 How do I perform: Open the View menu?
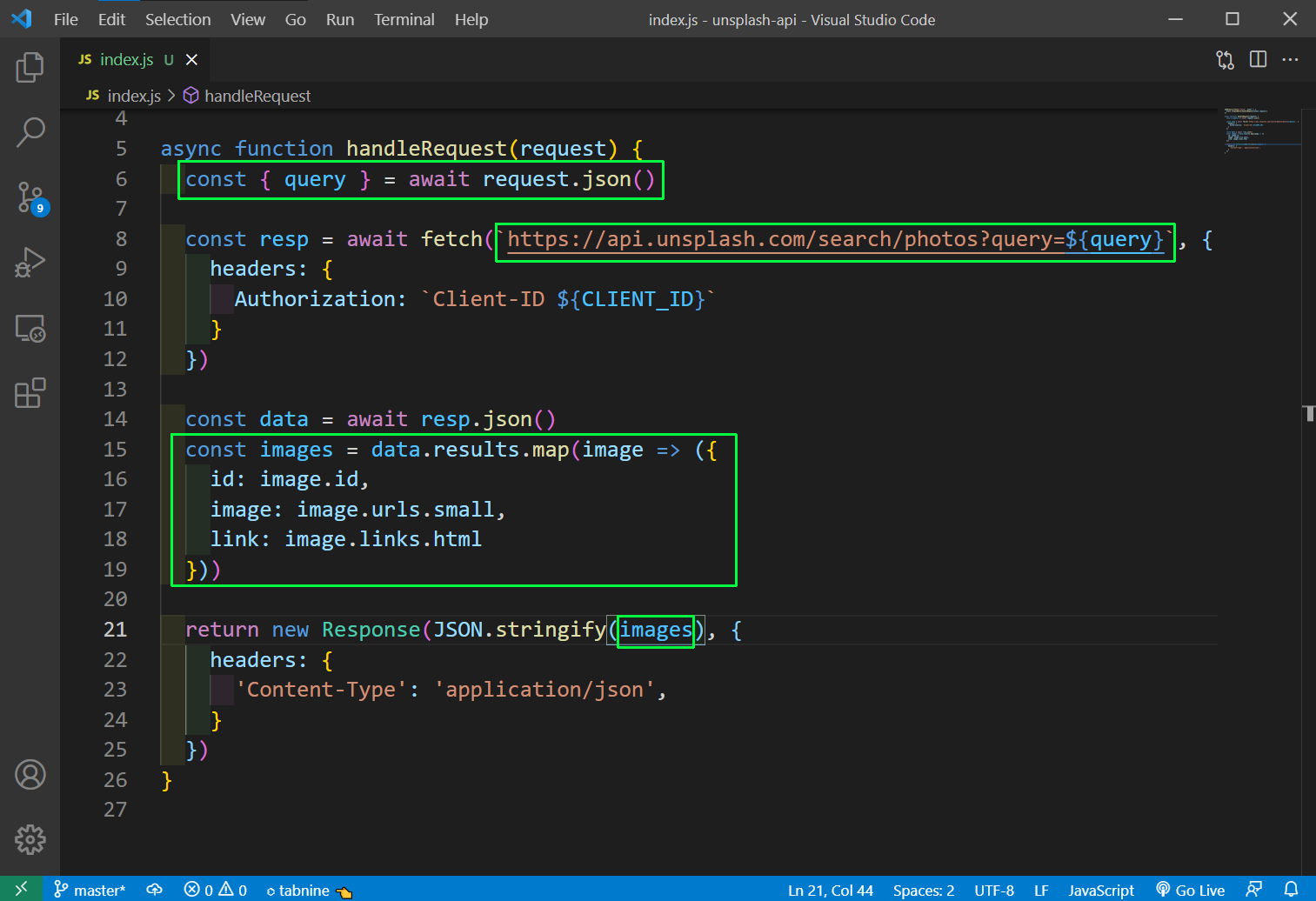248,19
